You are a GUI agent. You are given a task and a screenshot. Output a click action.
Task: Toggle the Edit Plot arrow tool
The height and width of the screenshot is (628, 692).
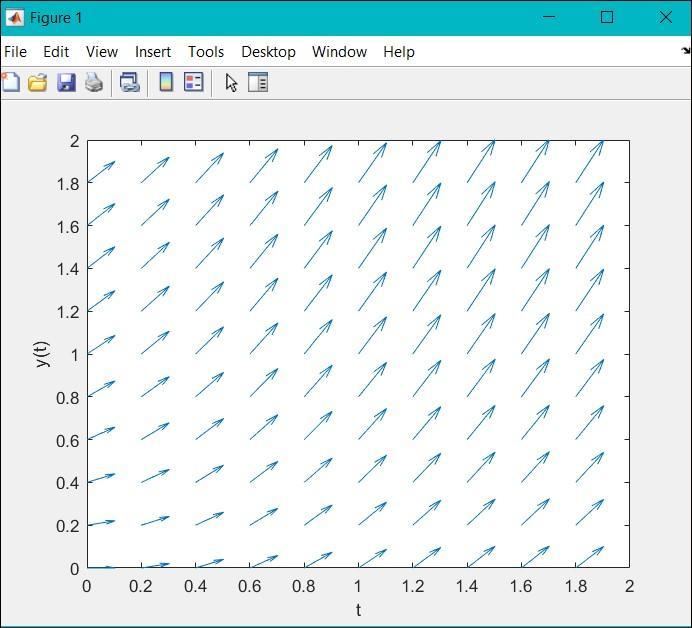point(231,83)
